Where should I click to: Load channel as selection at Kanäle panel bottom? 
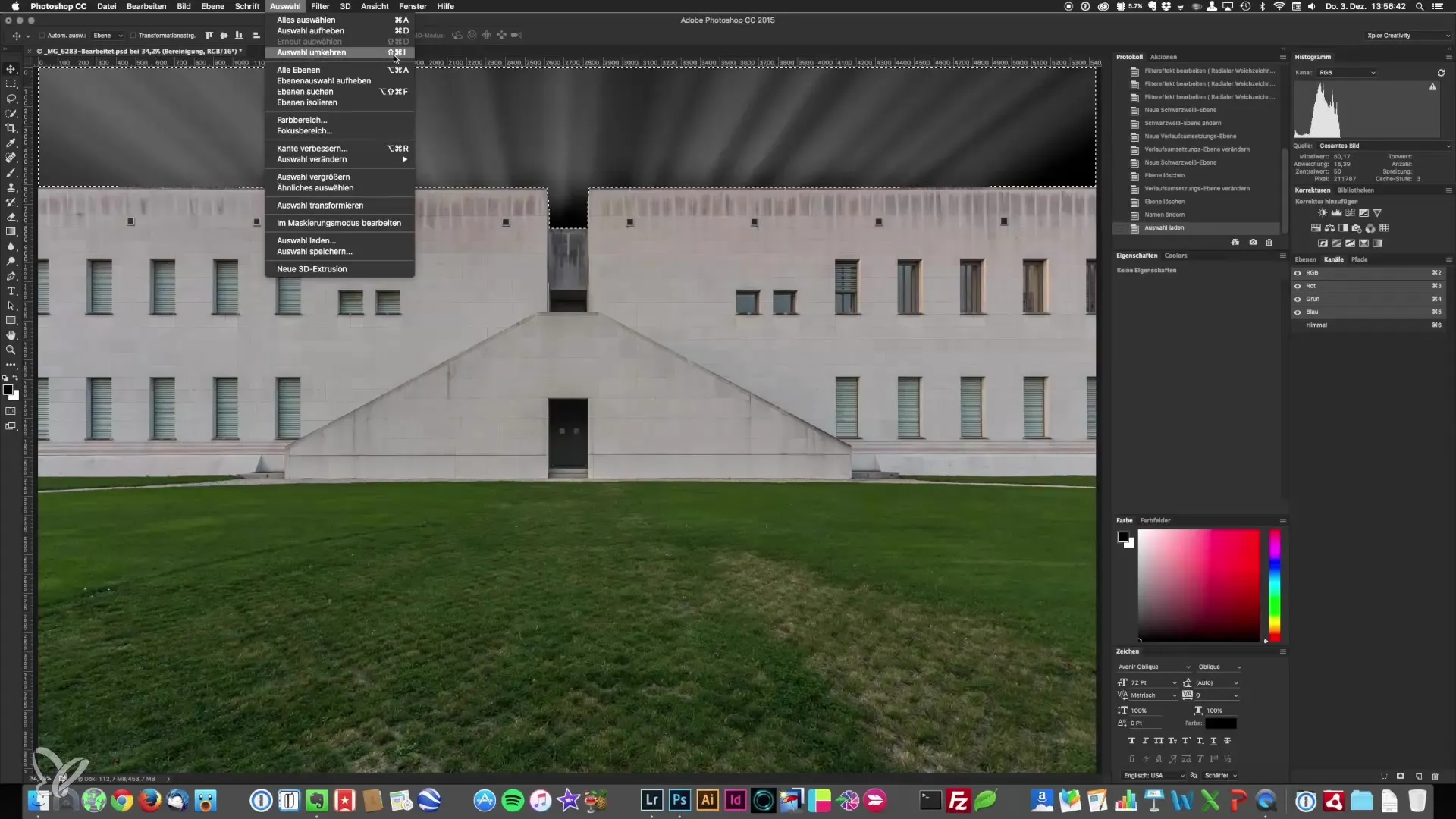tap(1384, 776)
